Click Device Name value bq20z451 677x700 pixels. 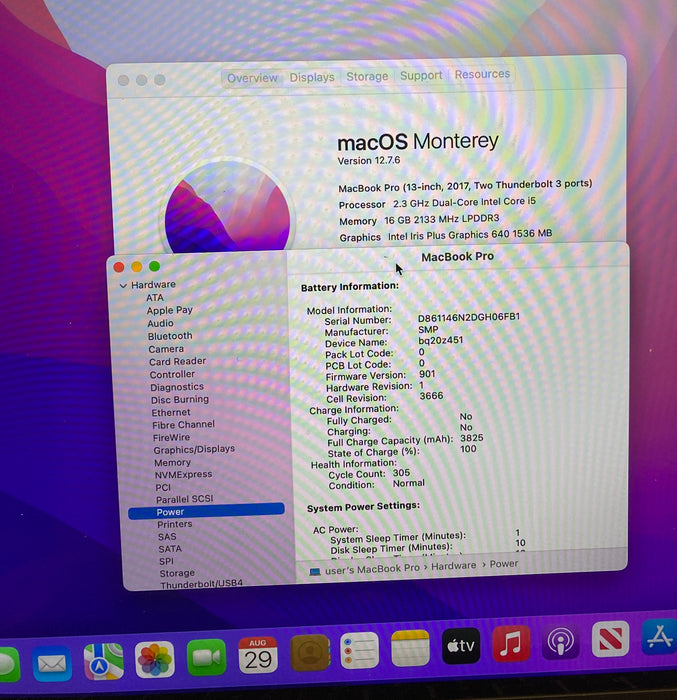[x=441, y=340]
